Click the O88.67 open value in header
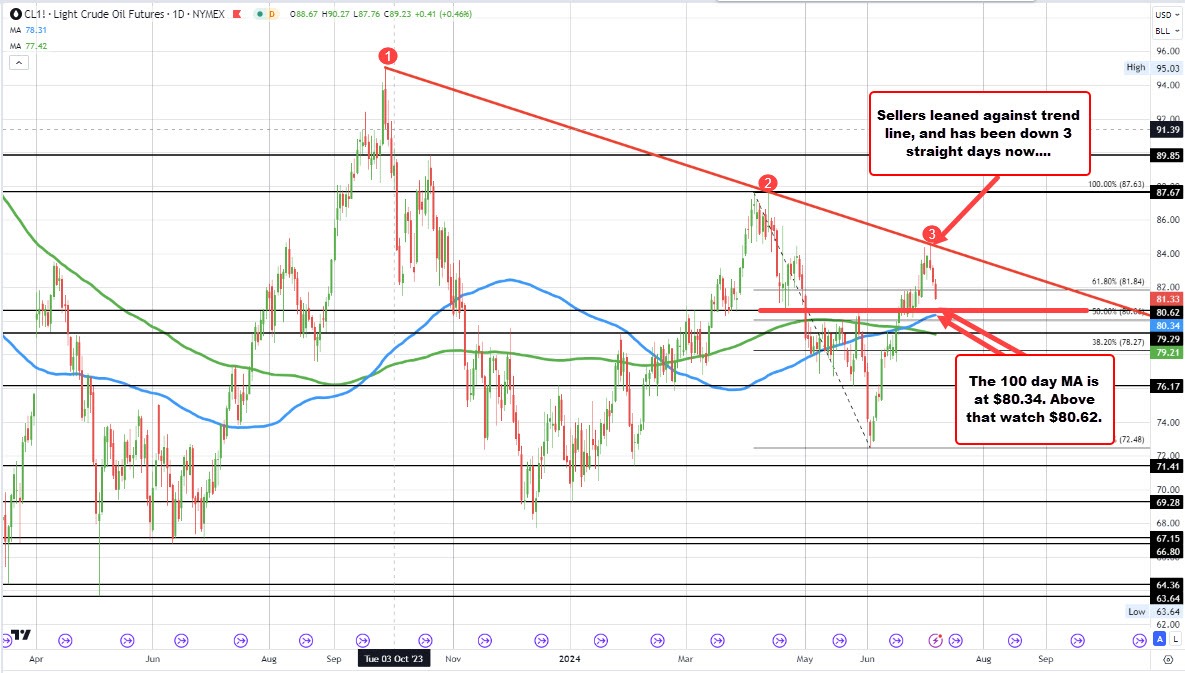The height and width of the screenshot is (673, 1185). (x=302, y=14)
